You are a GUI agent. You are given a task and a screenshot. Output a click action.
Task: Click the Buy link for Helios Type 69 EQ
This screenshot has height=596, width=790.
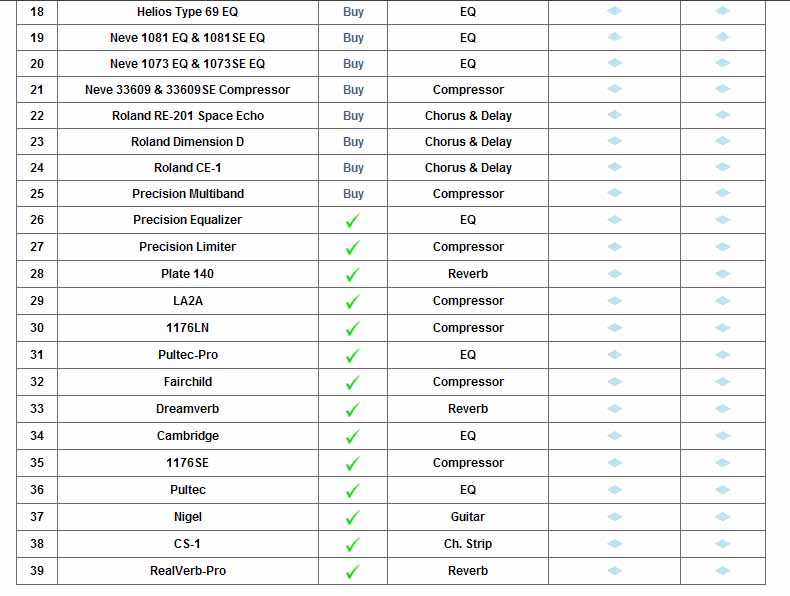pos(353,12)
